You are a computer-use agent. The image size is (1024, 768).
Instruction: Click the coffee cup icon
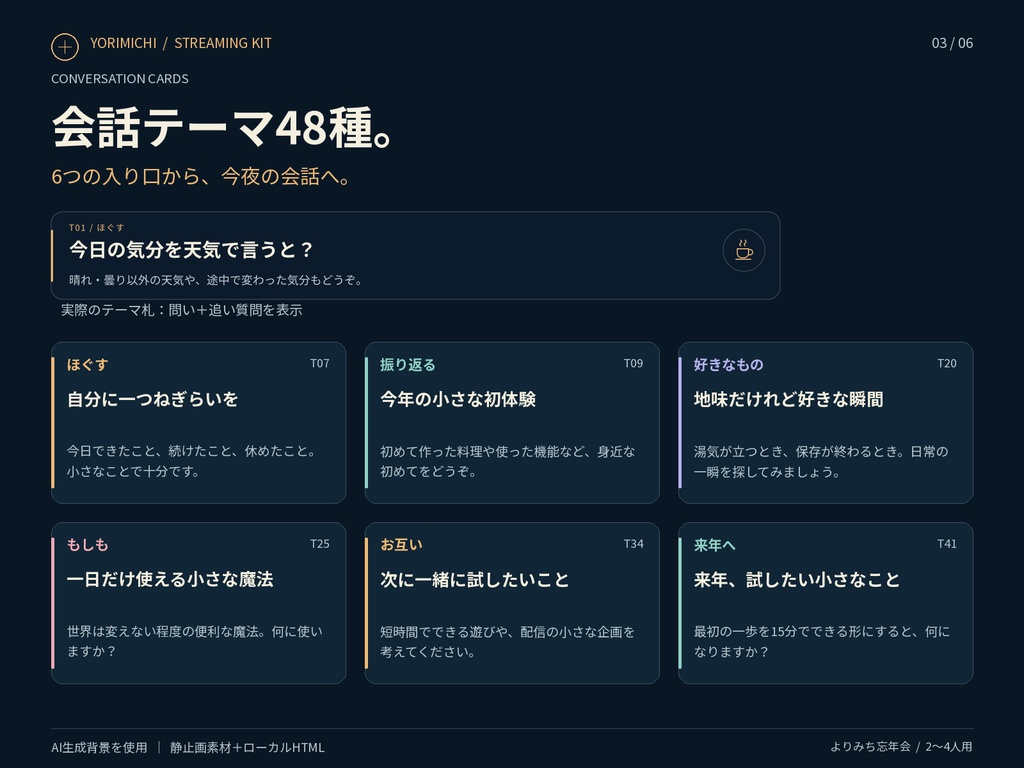pyautogui.click(x=743, y=250)
